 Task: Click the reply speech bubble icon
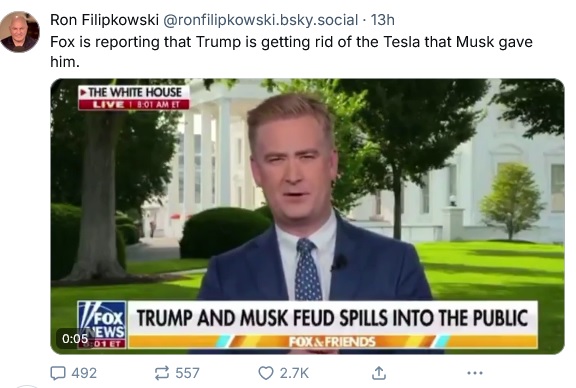pyautogui.click(x=58, y=373)
